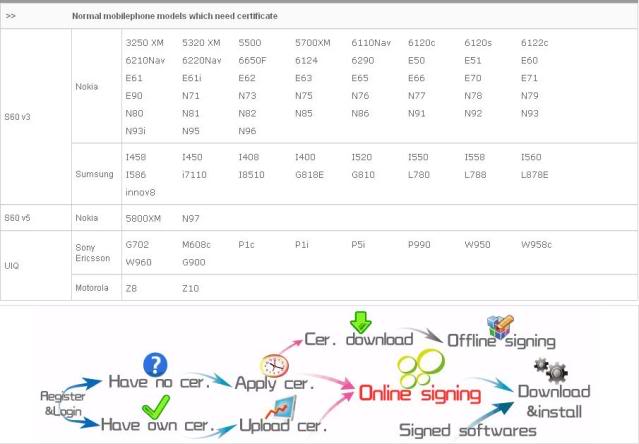This screenshot has width=639, height=444.
Task: Choose the Sony Ericsson W958c model
Action: pos(535,244)
